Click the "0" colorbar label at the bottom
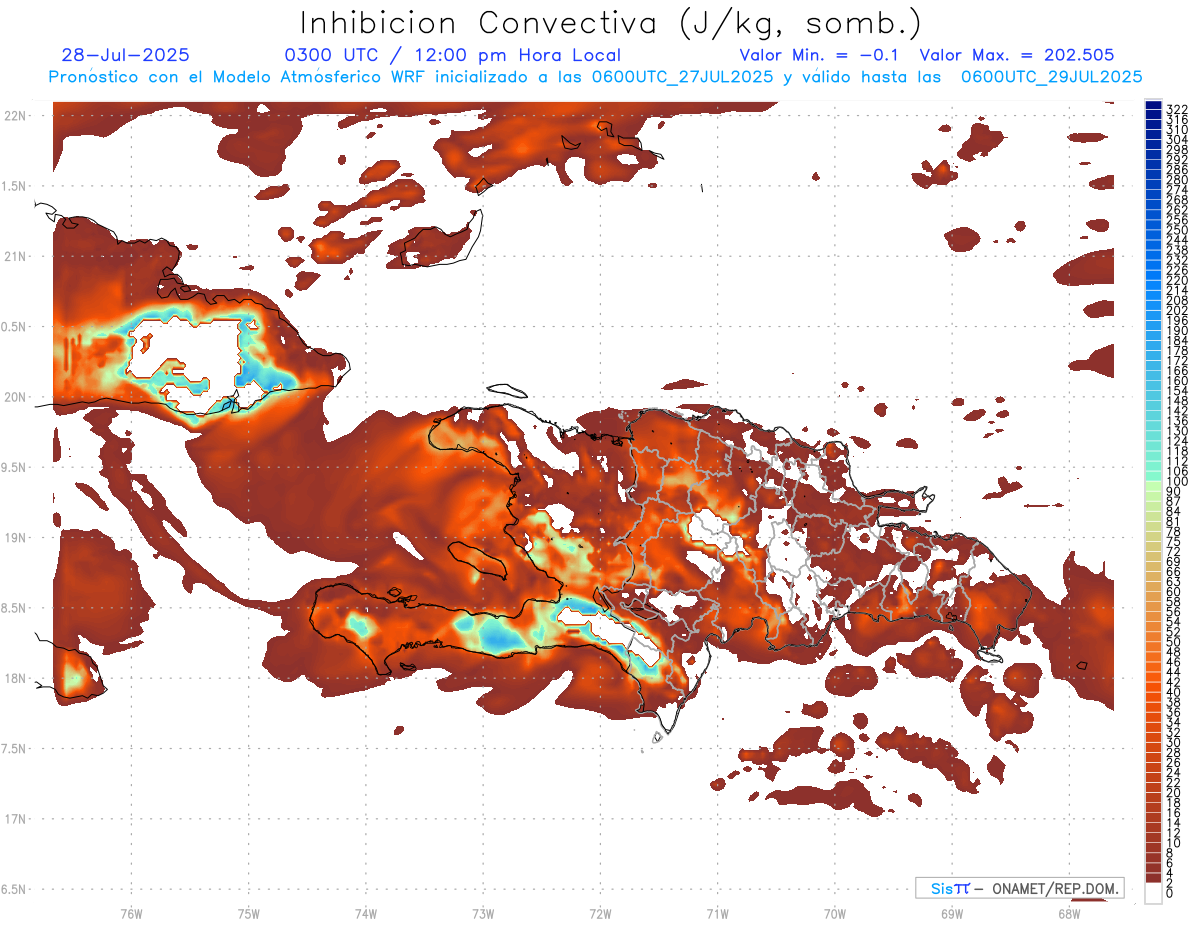1200x927 pixels. tap(1170, 893)
